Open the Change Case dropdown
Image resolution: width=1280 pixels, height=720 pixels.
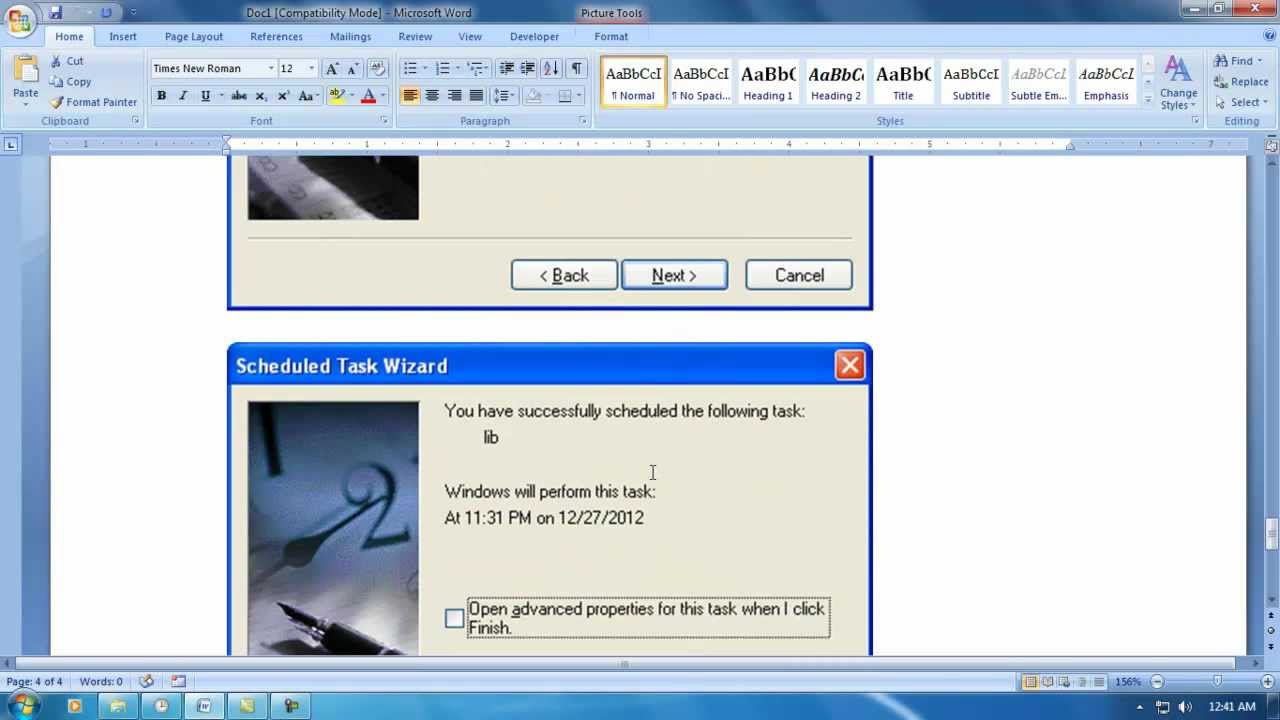(x=308, y=96)
